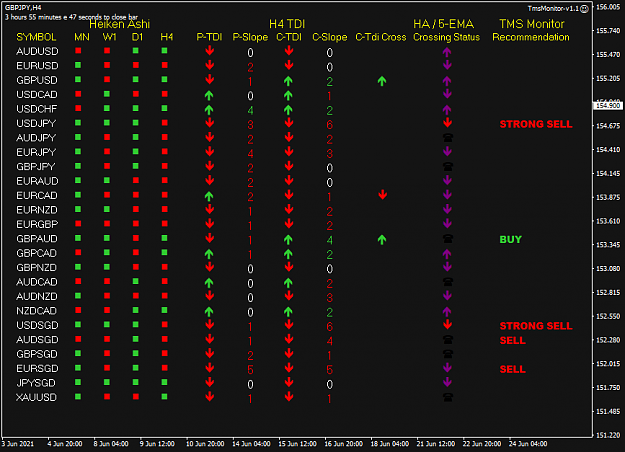Click the P-Slope value 5 for EURSGD

pos(250,369)
